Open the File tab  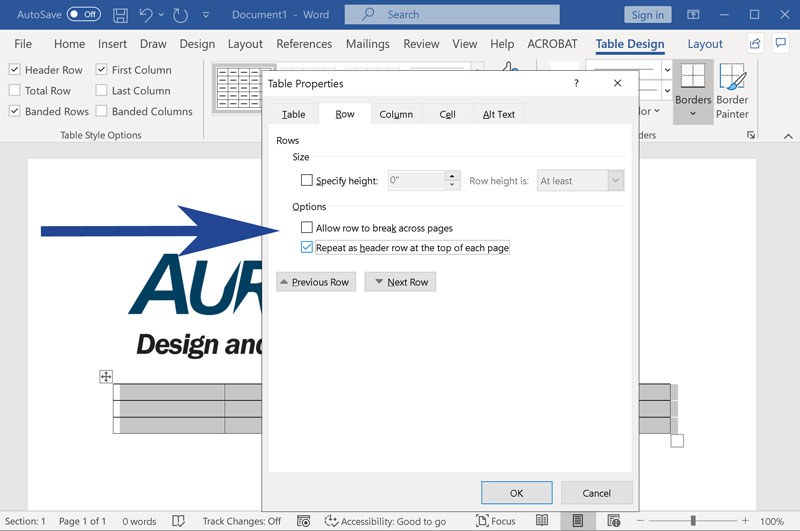tap(23, 44)
